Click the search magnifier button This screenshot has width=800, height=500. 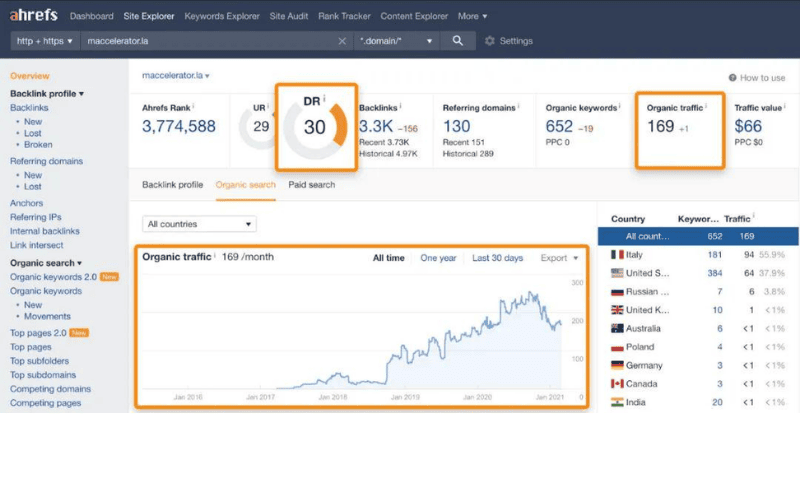tap(458, 41)
